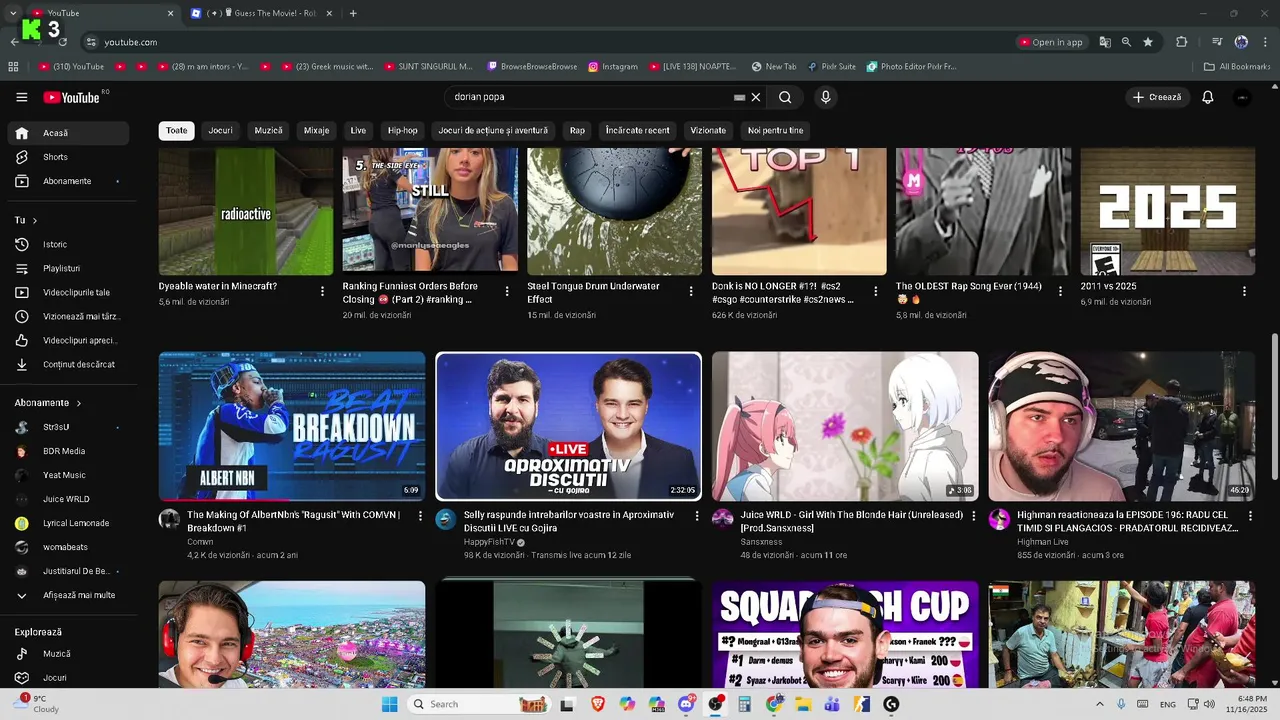
Task: Open Beat Breakdown AlbertNbn thumbnail
Action: [x=292, y=426]
